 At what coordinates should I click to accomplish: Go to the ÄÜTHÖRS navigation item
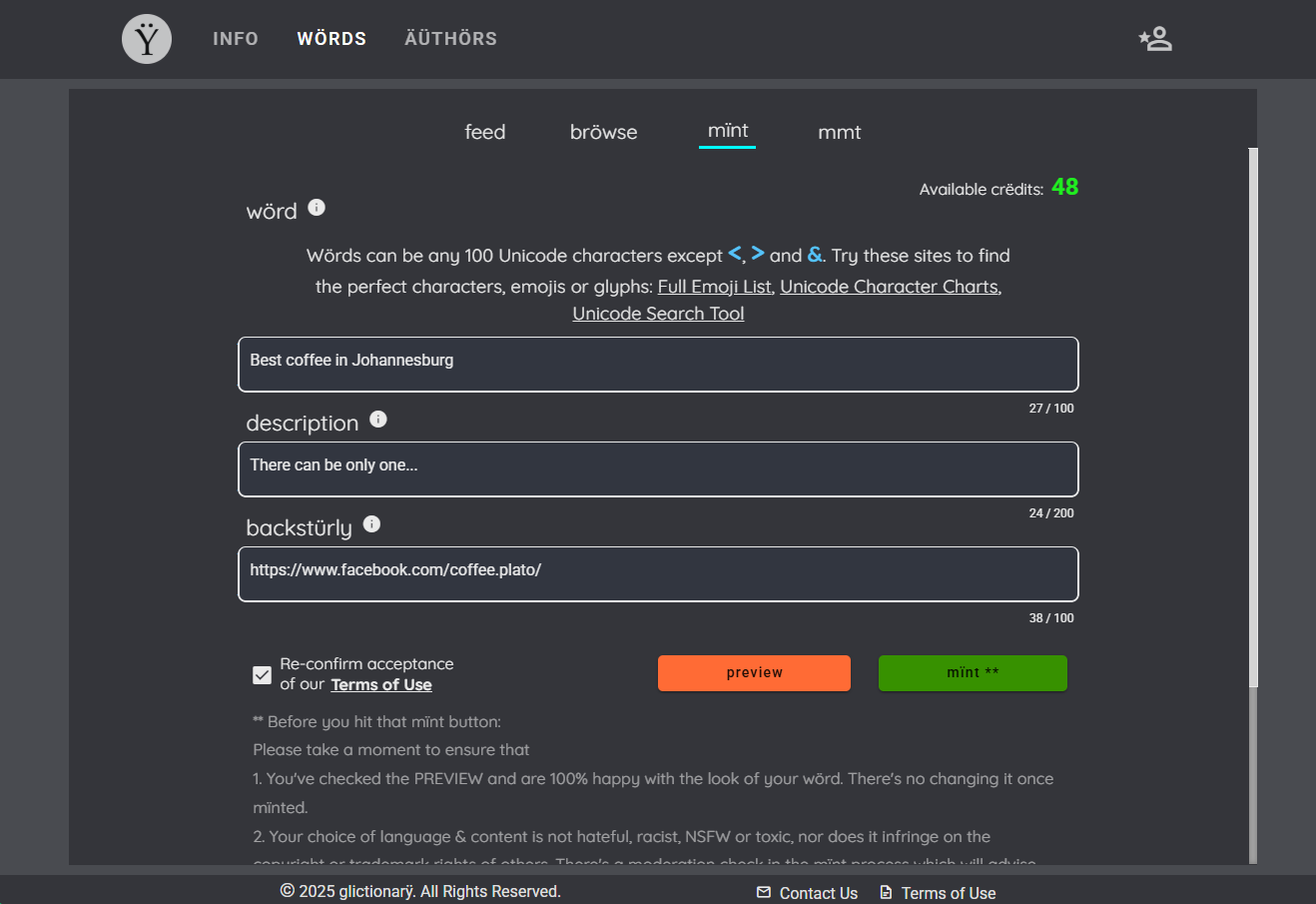pos(450,39)
